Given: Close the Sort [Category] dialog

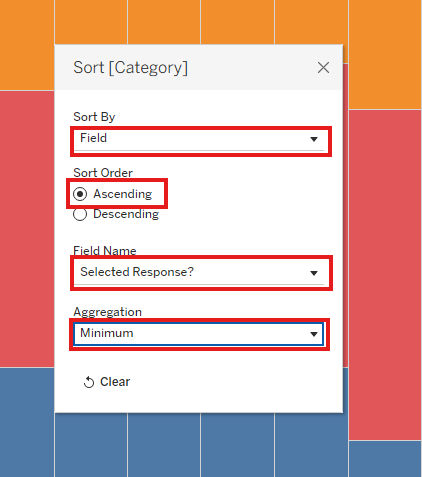Looking at the screenshot, I should coord(323,68).
